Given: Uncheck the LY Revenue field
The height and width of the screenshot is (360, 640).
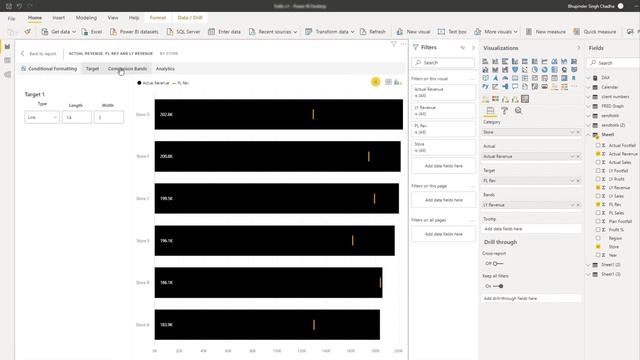Looking at the screenshot, I should [x=598, y=188].
